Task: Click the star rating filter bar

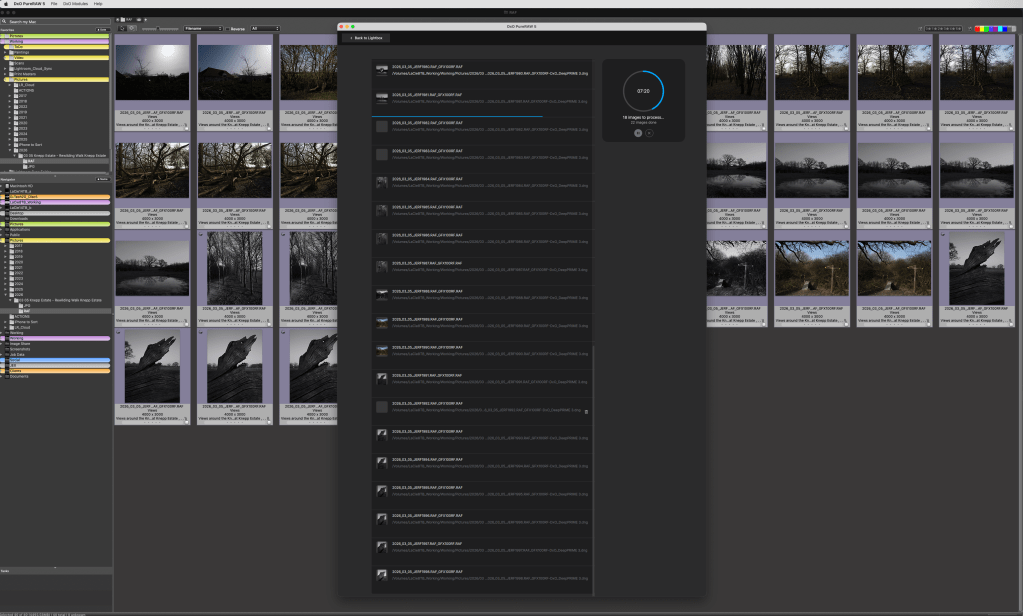Action: (943, 29)
